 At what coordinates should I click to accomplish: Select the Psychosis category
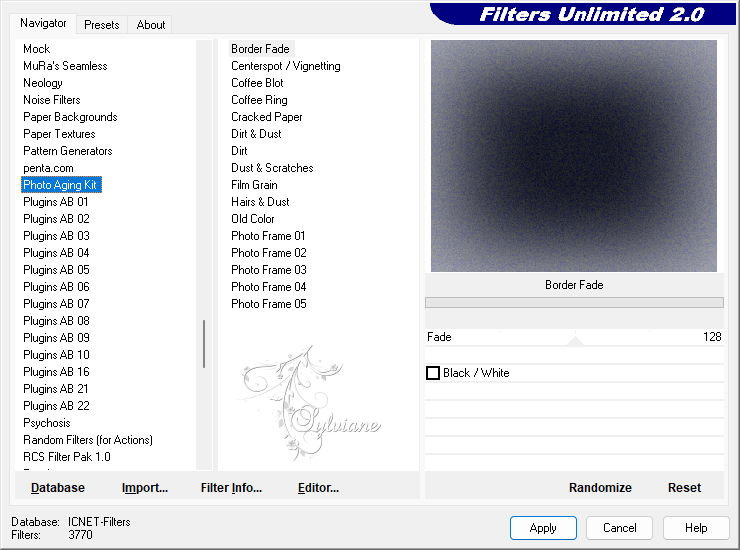coord(47,423)
